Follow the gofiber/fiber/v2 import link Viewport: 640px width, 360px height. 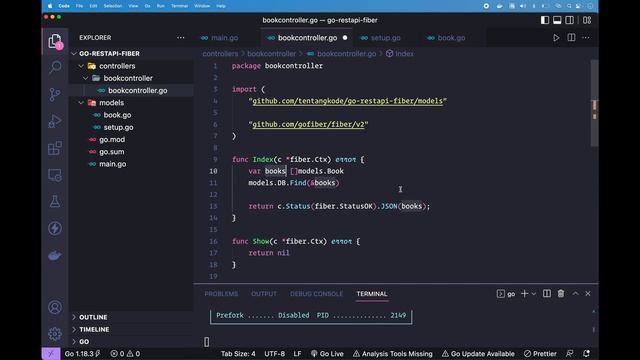click(x=308, y=124)
